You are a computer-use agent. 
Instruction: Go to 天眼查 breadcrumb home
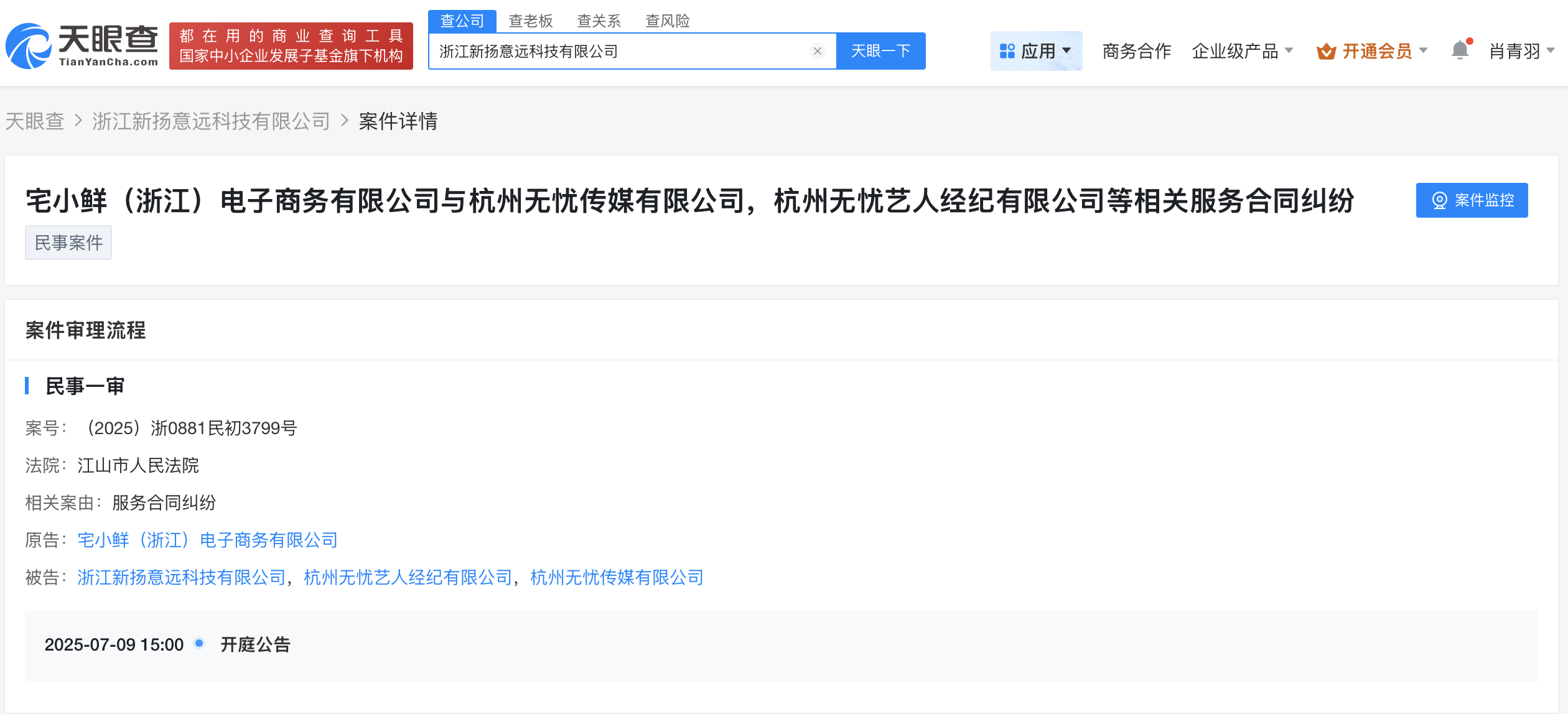click(35, 121)
